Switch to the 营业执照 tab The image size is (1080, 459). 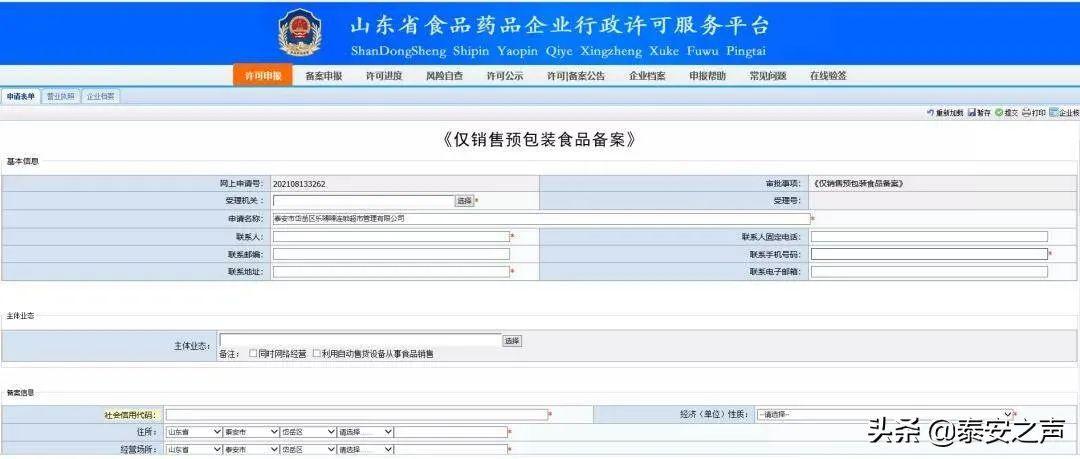pos(61,97)
